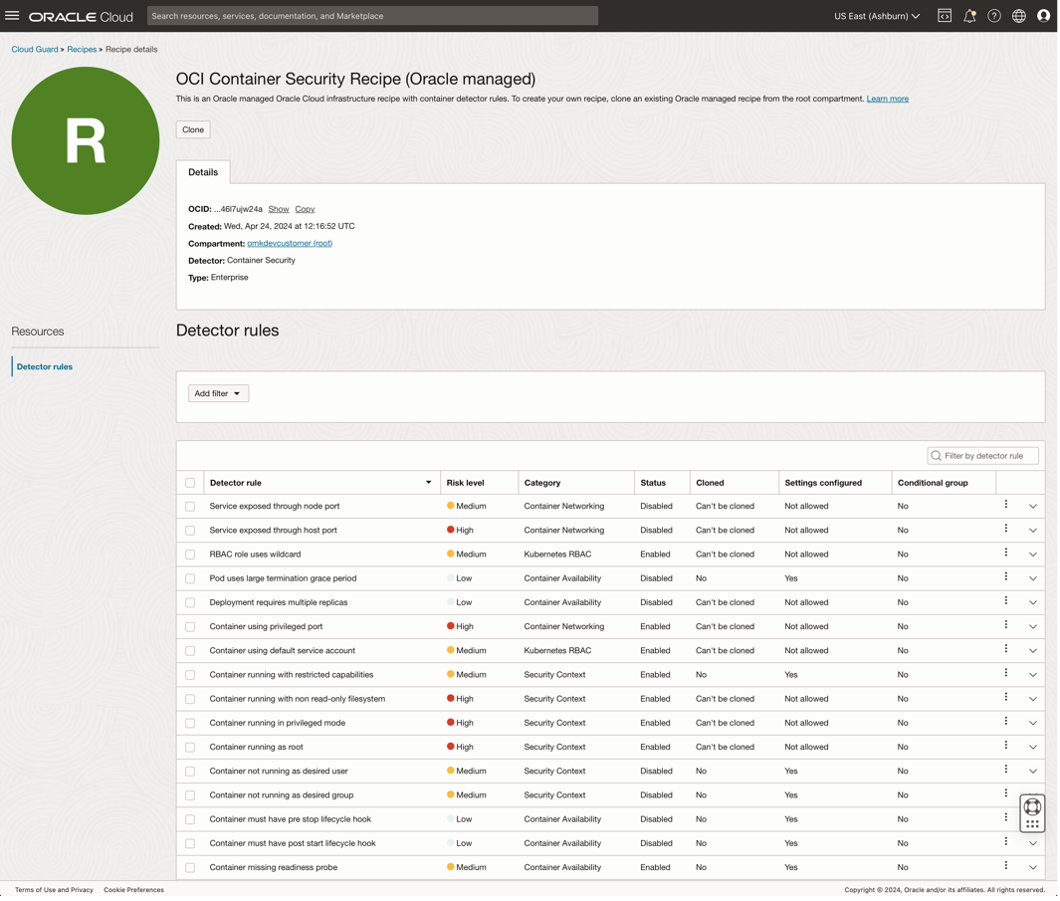The width and height of the screenshot is (1060, 901).
Task: Launch Cloud Shell from the top bar
Action: pos(944,15)
